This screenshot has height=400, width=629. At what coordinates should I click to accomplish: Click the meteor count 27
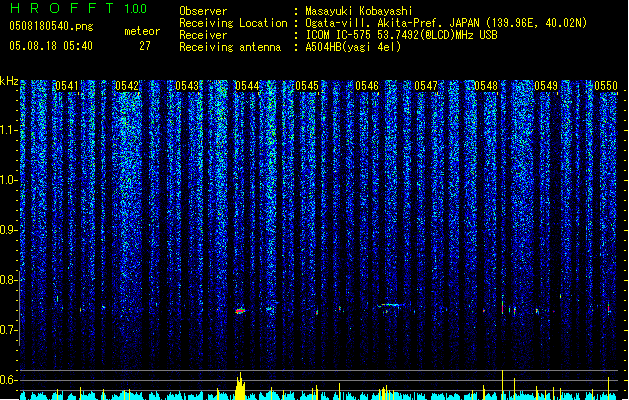point(145,46)
